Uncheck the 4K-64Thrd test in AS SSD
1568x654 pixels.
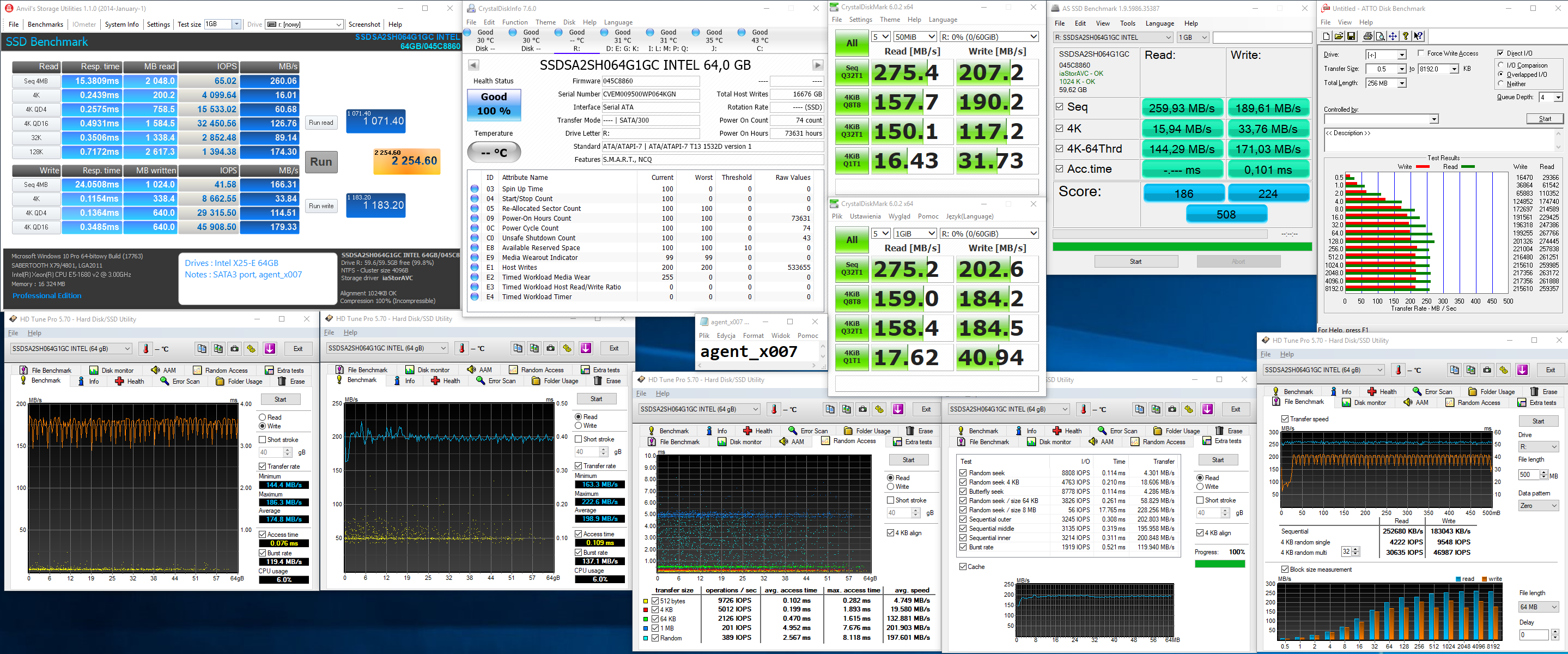tap(1059, 149)
